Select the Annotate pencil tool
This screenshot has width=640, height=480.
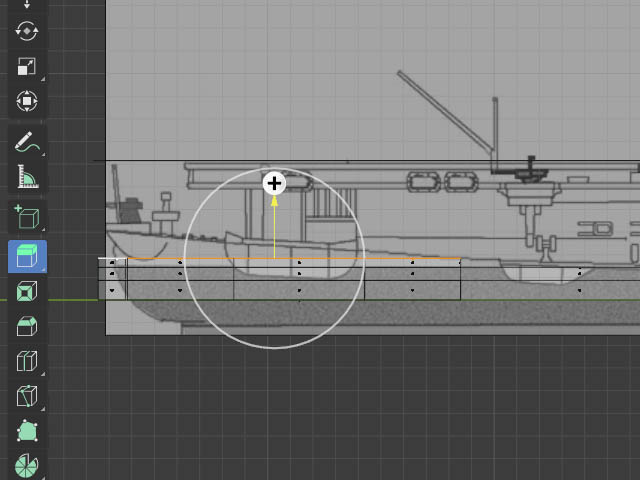pyautogui.click(x=27, y=142)
